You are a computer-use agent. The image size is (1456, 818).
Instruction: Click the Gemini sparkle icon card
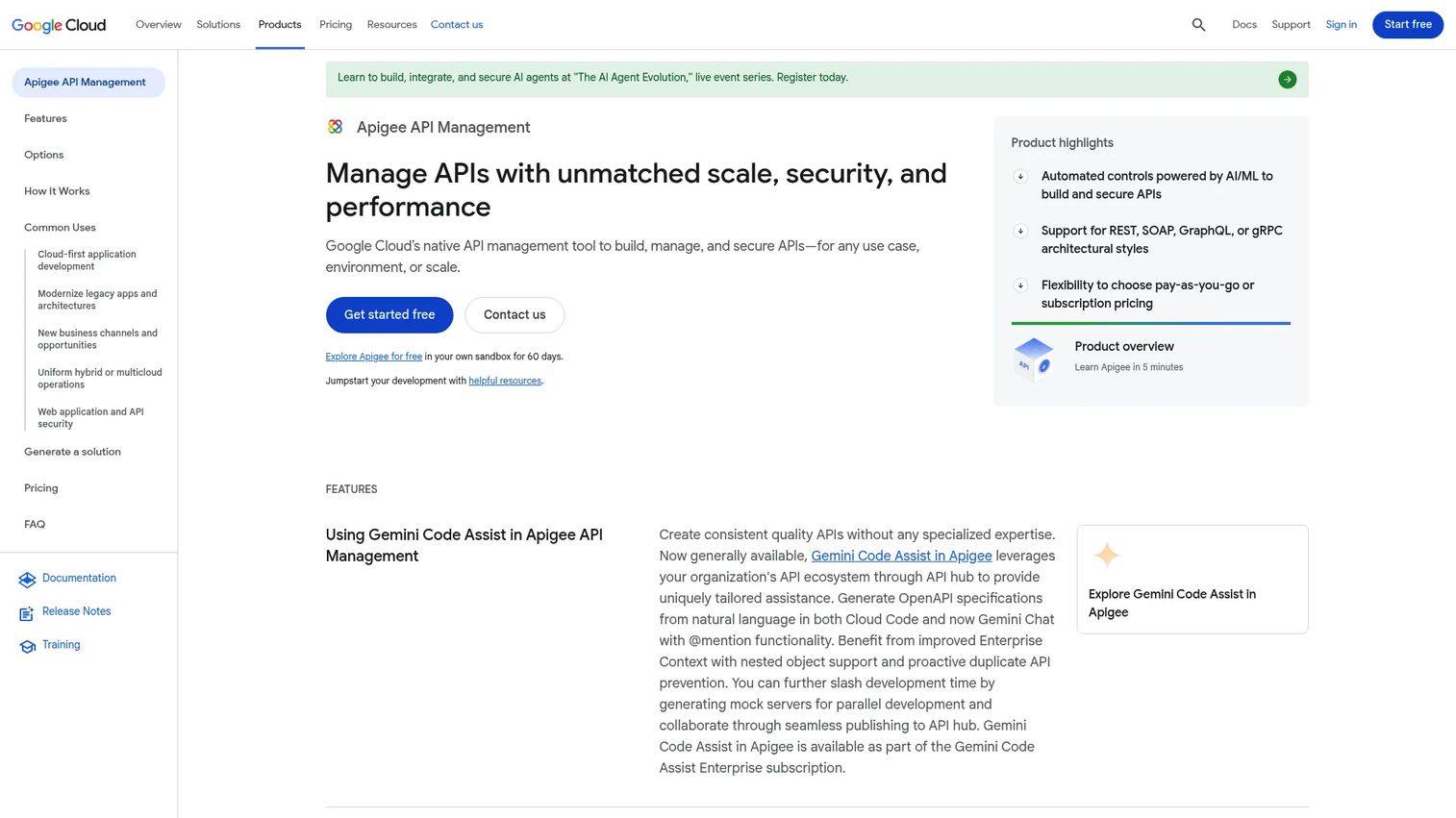click(x=1107, y=556)
